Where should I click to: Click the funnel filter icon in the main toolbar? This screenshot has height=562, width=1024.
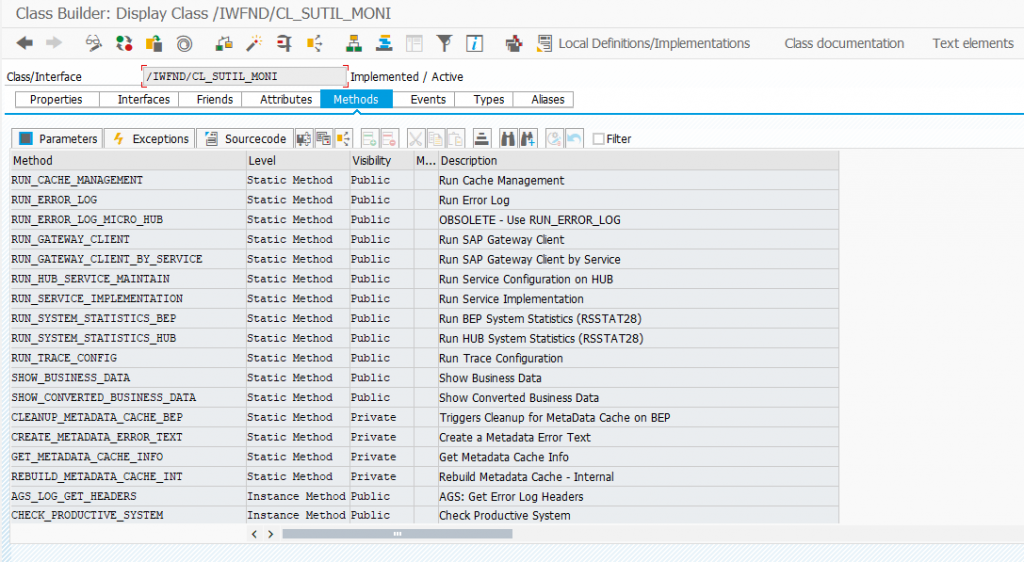444,43
